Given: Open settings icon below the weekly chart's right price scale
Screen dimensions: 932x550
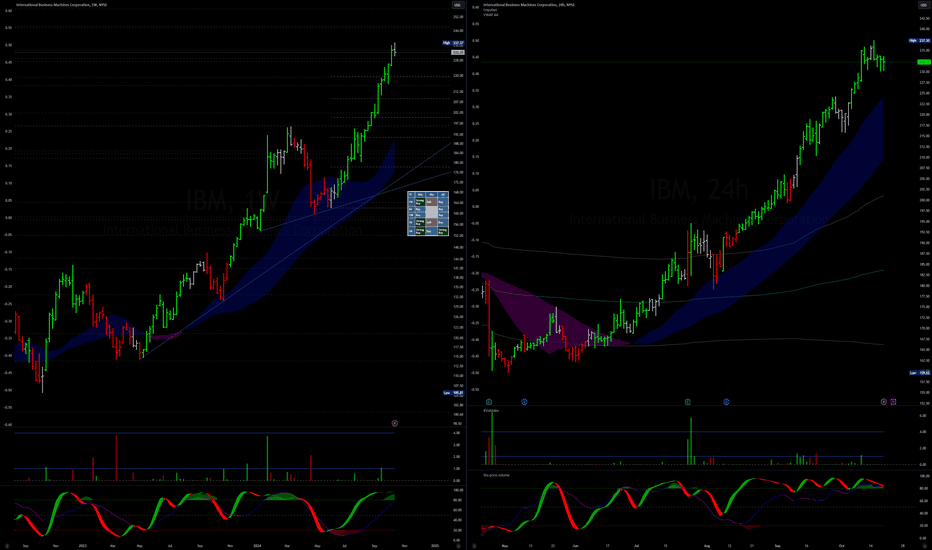Looking at the screenshot, I should coord(458,545).
